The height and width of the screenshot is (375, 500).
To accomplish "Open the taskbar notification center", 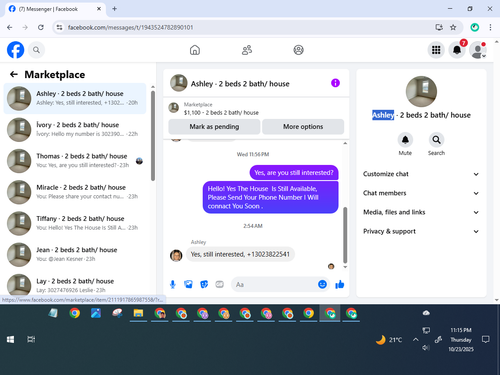I will point(486,339).
